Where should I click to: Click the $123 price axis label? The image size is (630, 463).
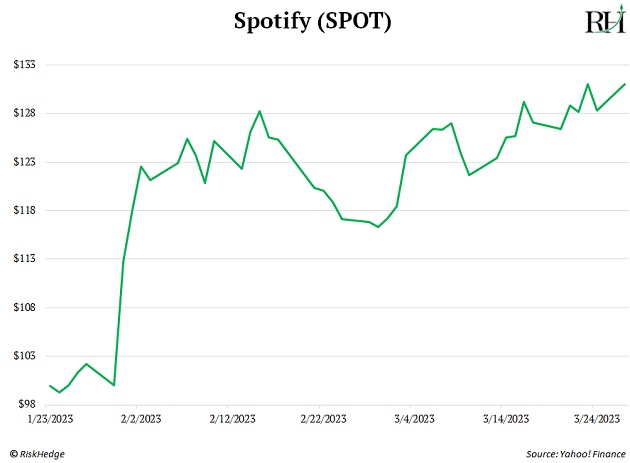(x=23, y=161)
